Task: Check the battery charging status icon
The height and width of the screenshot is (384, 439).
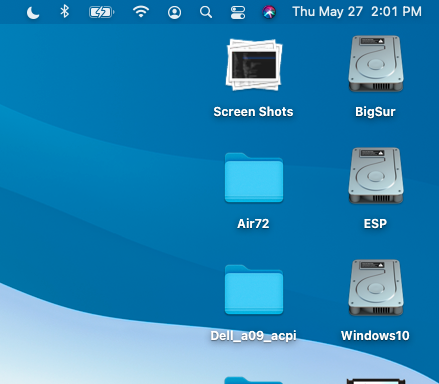Action: click(x=102, y=13)
